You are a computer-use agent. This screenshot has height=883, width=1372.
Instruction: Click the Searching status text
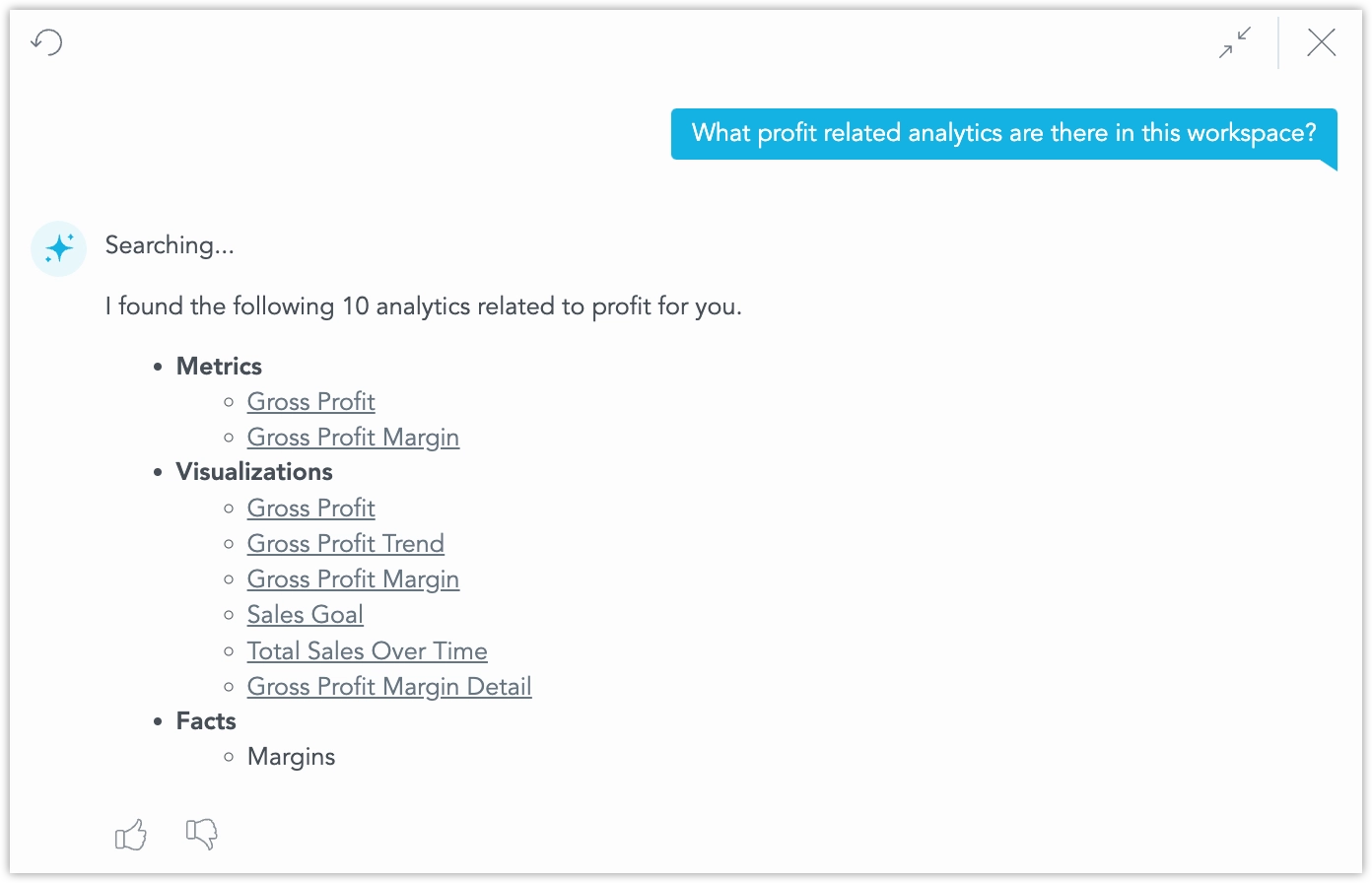tap(169, 245)
